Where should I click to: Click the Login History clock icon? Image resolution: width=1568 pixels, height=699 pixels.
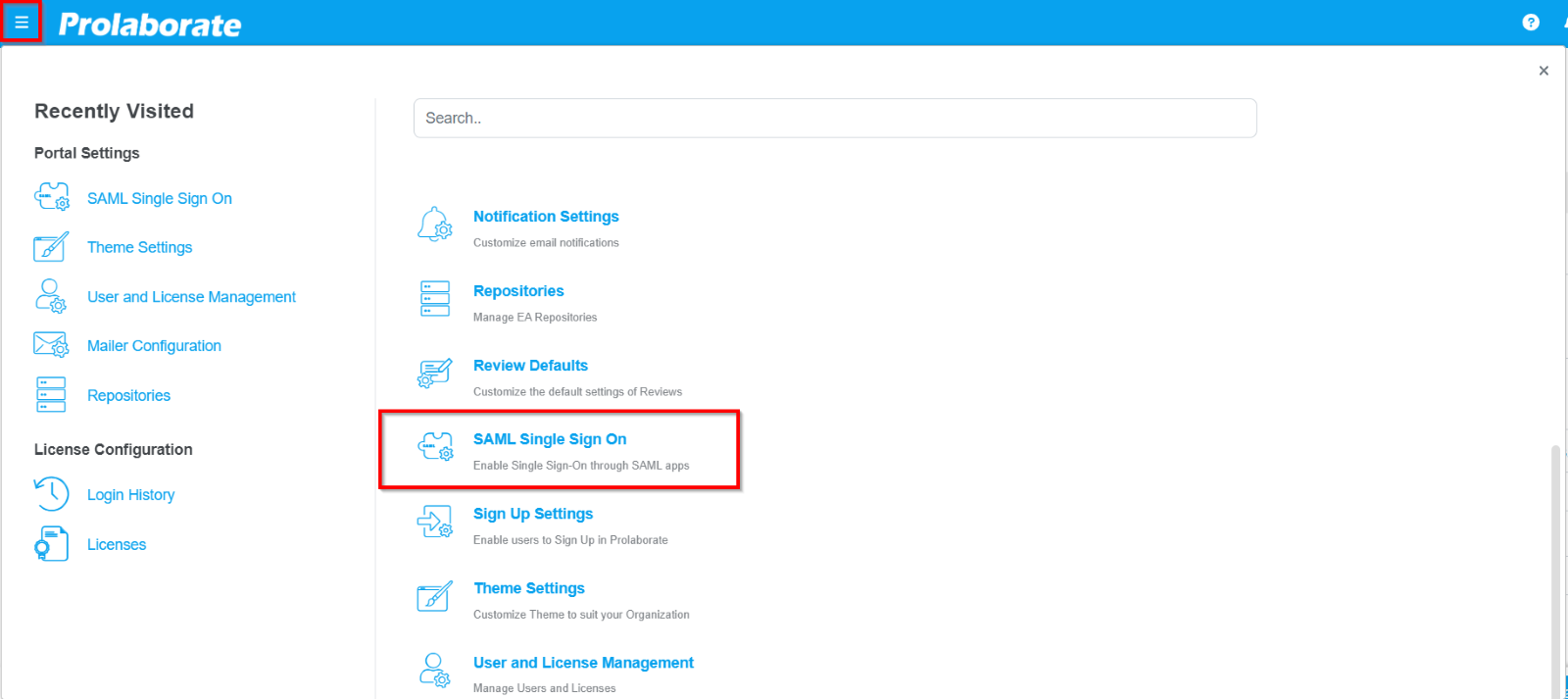[x=52, y=494]
